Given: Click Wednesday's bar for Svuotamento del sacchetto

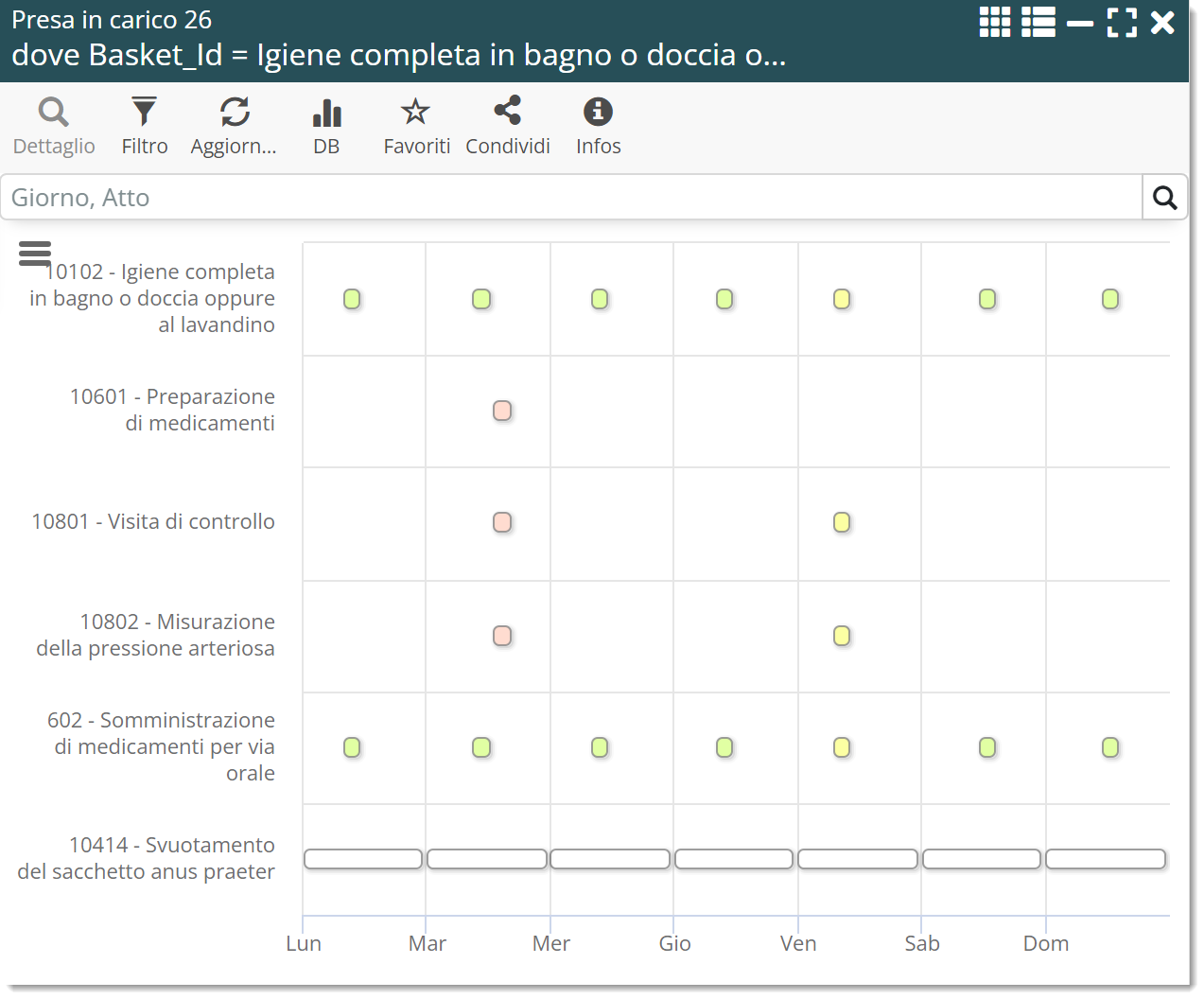Looking at the screenshot, I should pos(610,859).
